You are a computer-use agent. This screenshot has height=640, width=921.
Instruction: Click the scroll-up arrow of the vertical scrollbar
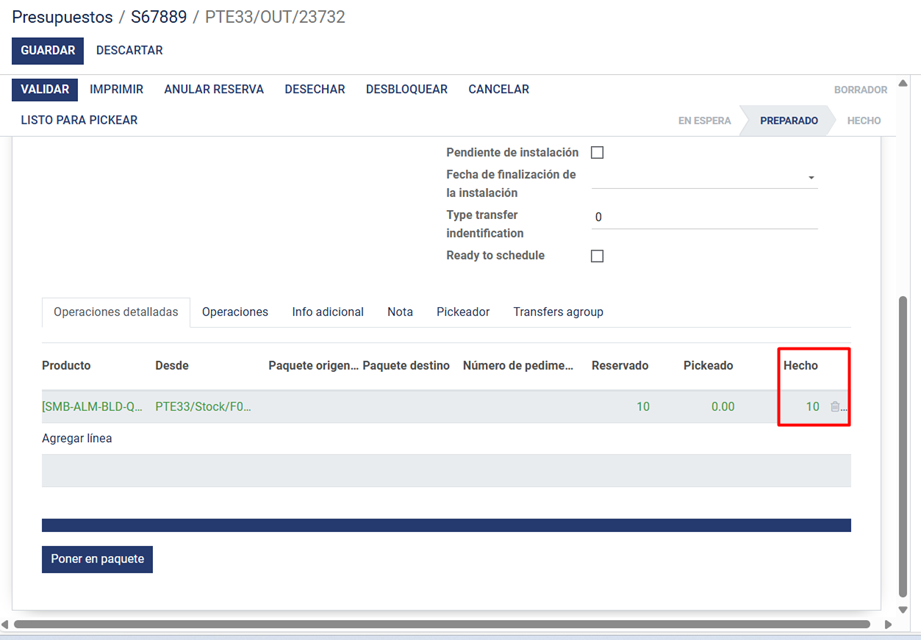click(x=903, y=83)
